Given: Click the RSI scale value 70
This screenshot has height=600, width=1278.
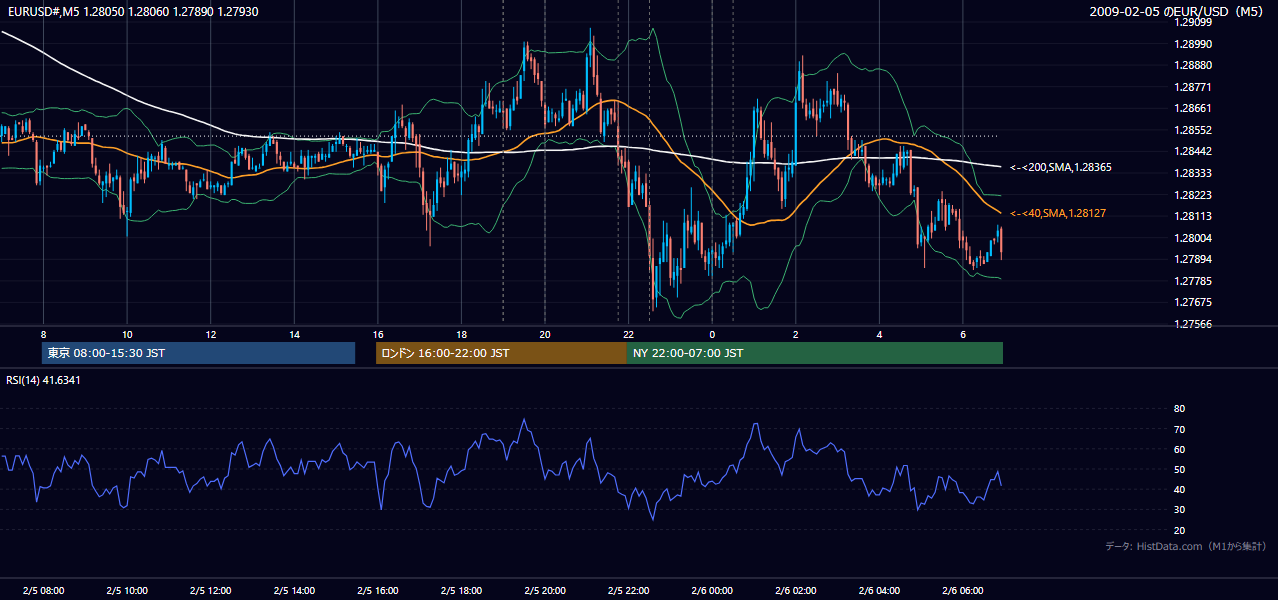Looking at the screenshot, I should coord(1179,430).
